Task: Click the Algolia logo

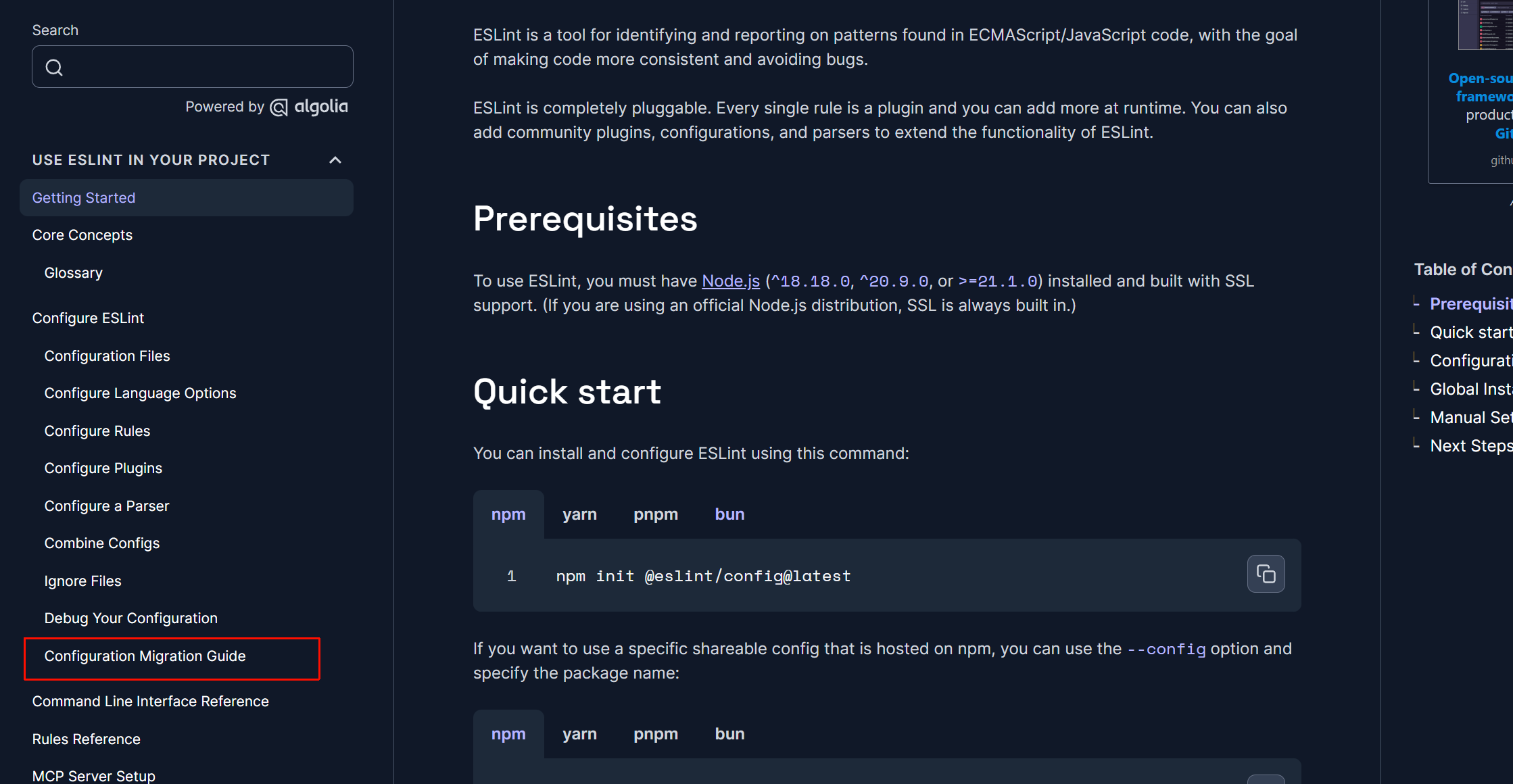Action: coord(310,107)
